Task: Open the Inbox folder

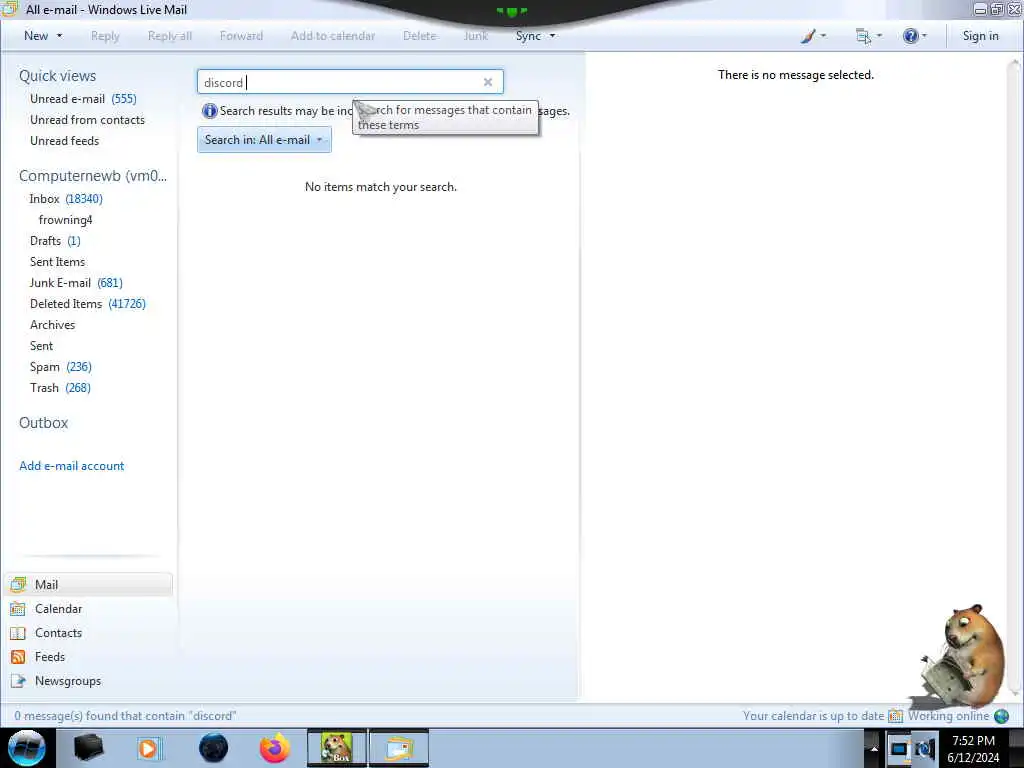Action: tap(66, 199)
